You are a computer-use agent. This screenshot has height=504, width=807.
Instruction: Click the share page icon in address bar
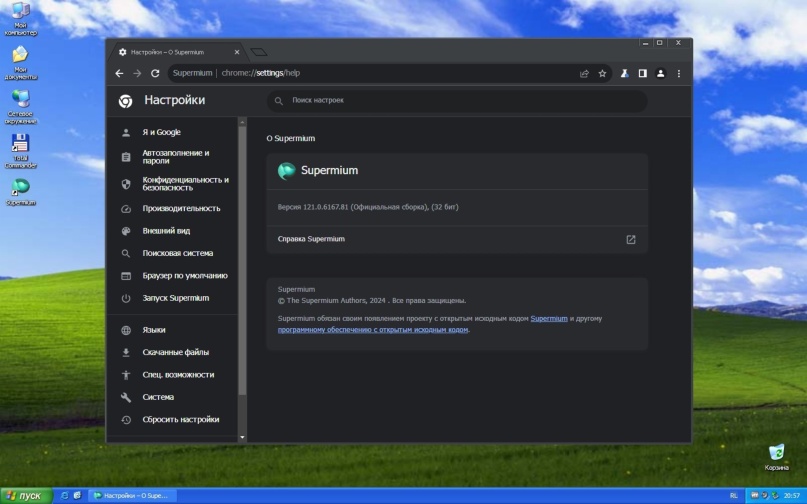click(x=584, y=74)
